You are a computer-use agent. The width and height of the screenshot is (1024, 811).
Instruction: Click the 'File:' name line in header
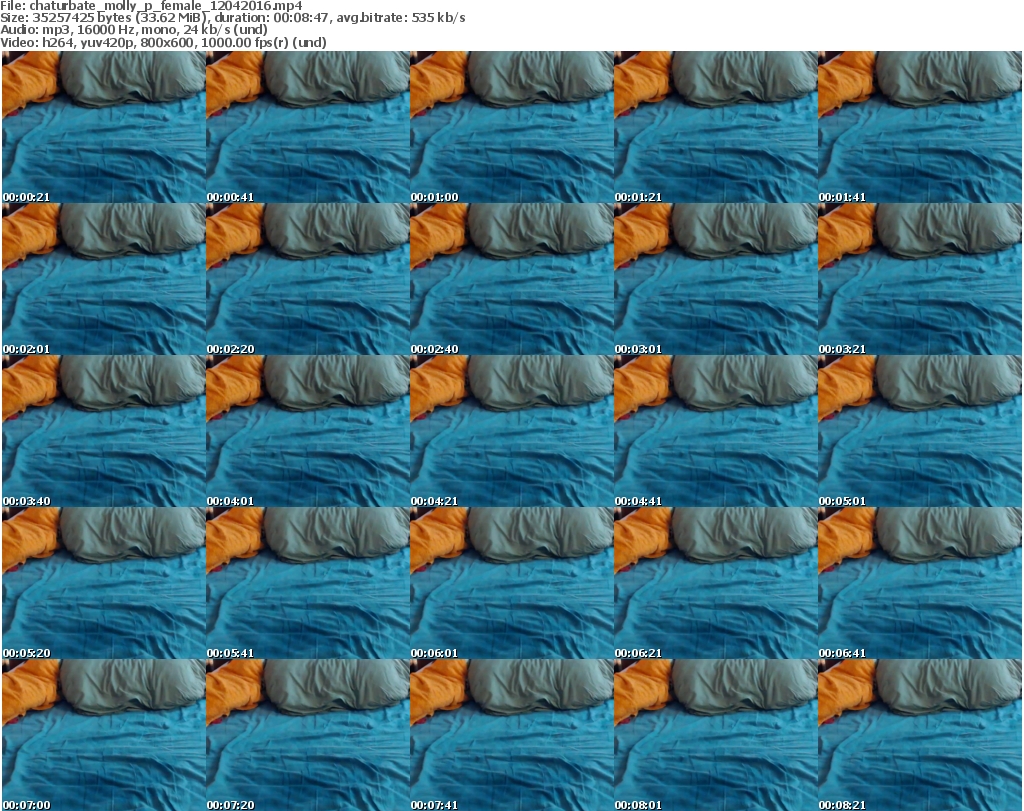coord(152,6)
